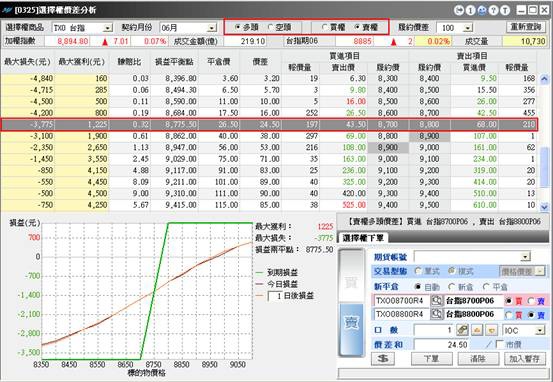
Task: Click the tag icon next to quantity field
Action: click(462, 330)
